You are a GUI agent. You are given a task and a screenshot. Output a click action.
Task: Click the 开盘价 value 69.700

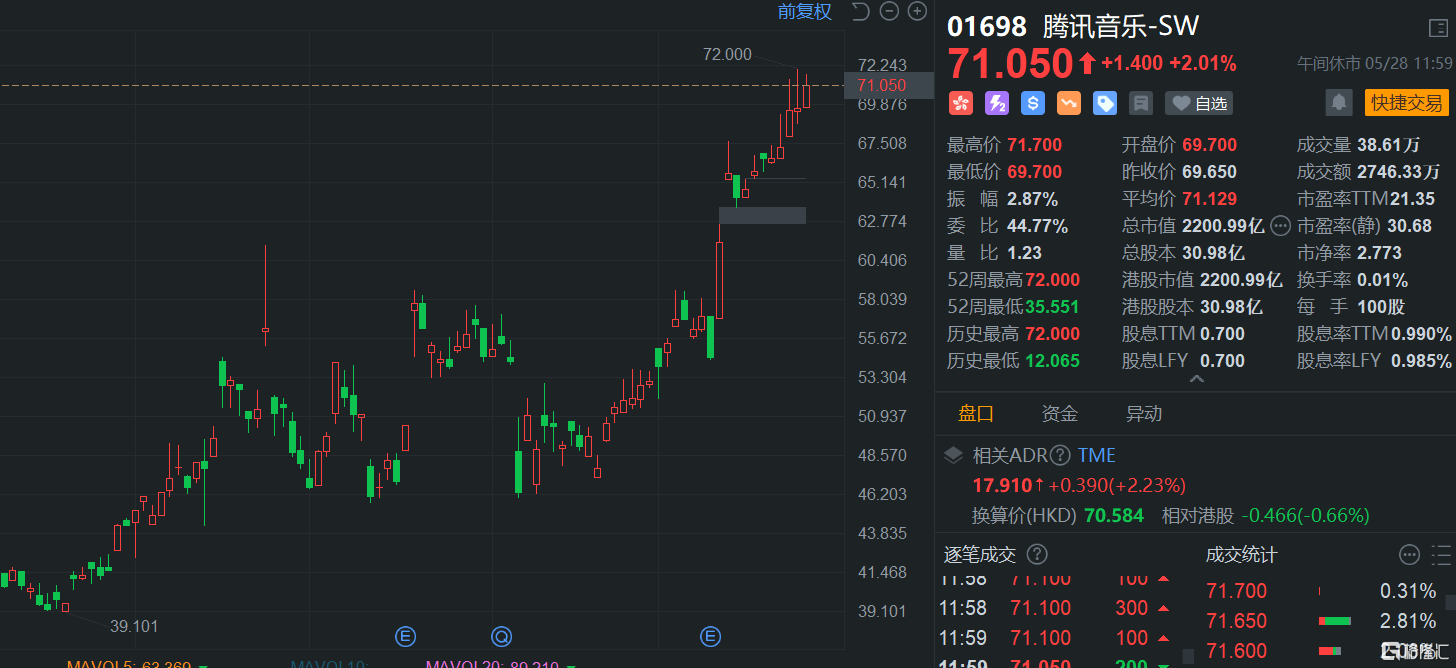tap(1209, 145)
